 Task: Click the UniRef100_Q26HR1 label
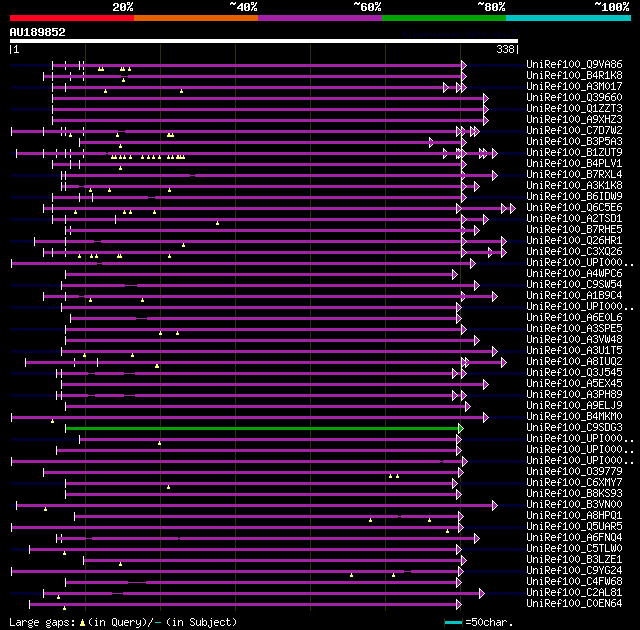tap(574, 241)
